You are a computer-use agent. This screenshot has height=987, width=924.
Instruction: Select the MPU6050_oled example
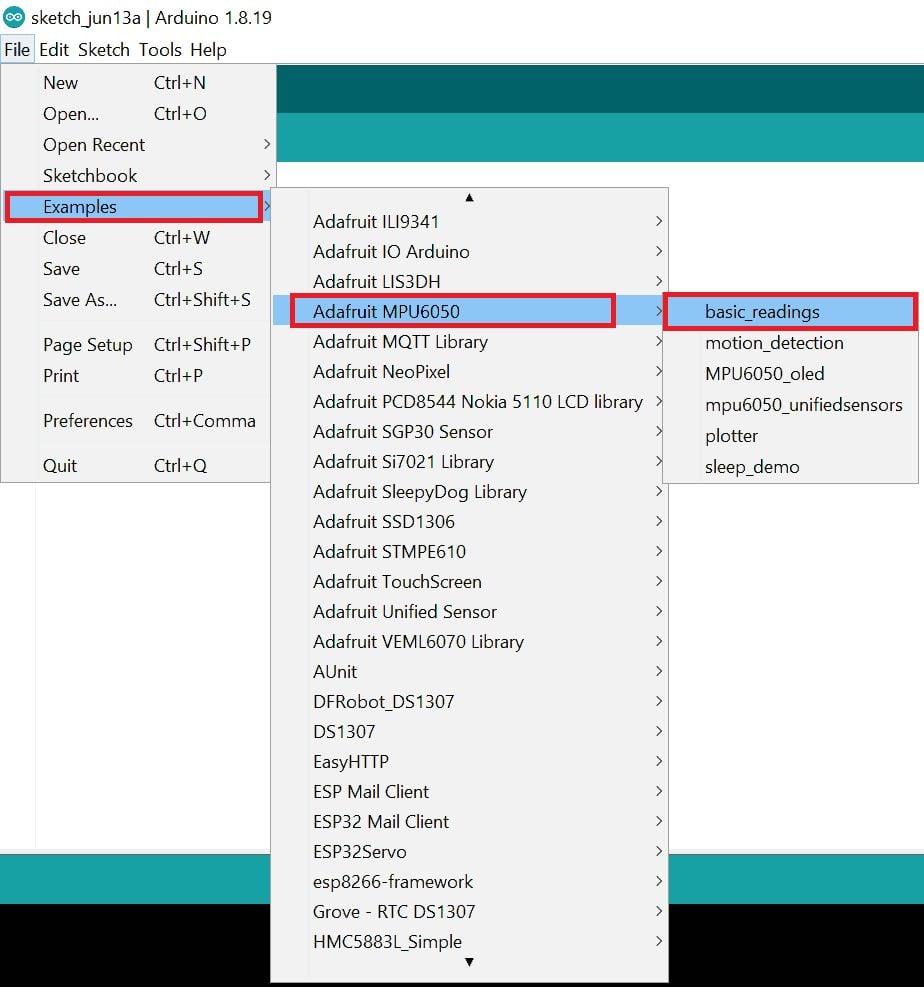(764, 374)
